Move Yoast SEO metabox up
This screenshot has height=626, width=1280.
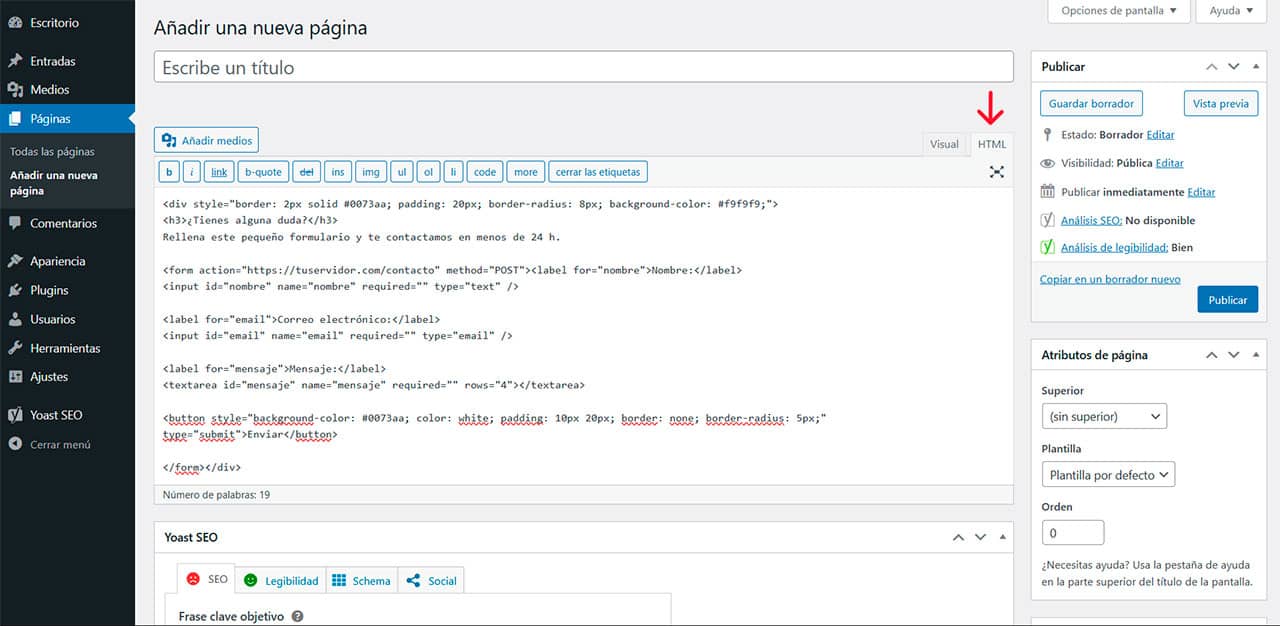[x=958, y=537]
